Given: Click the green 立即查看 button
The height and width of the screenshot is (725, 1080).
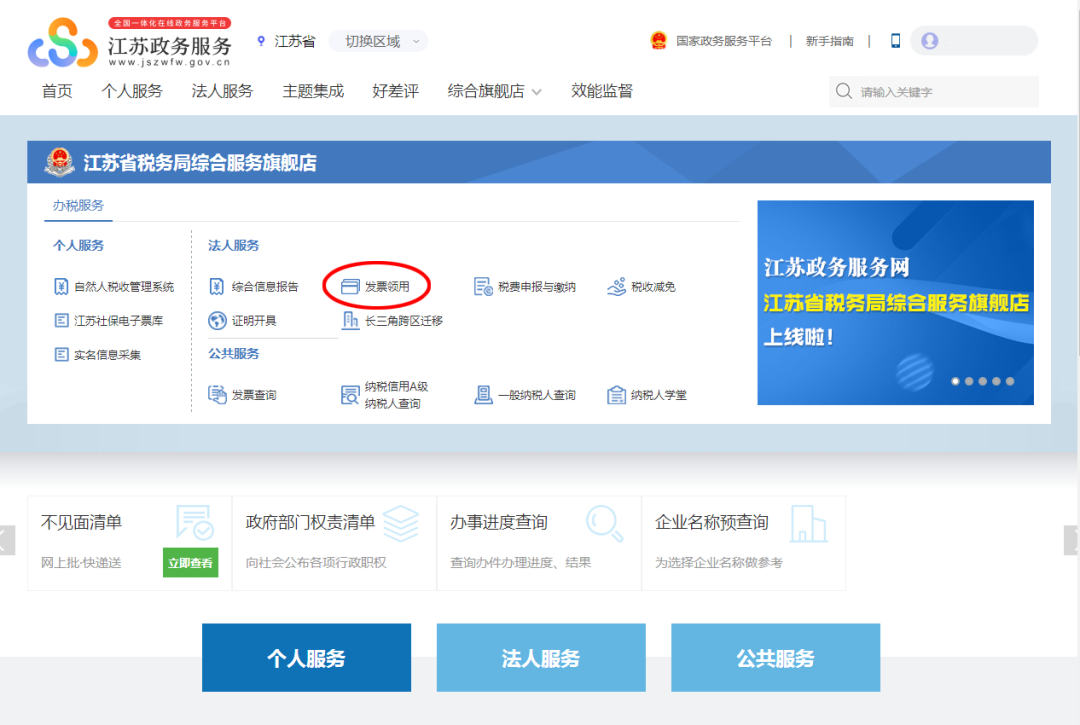Looking at the screenshot, I should [x=191, y=563].
